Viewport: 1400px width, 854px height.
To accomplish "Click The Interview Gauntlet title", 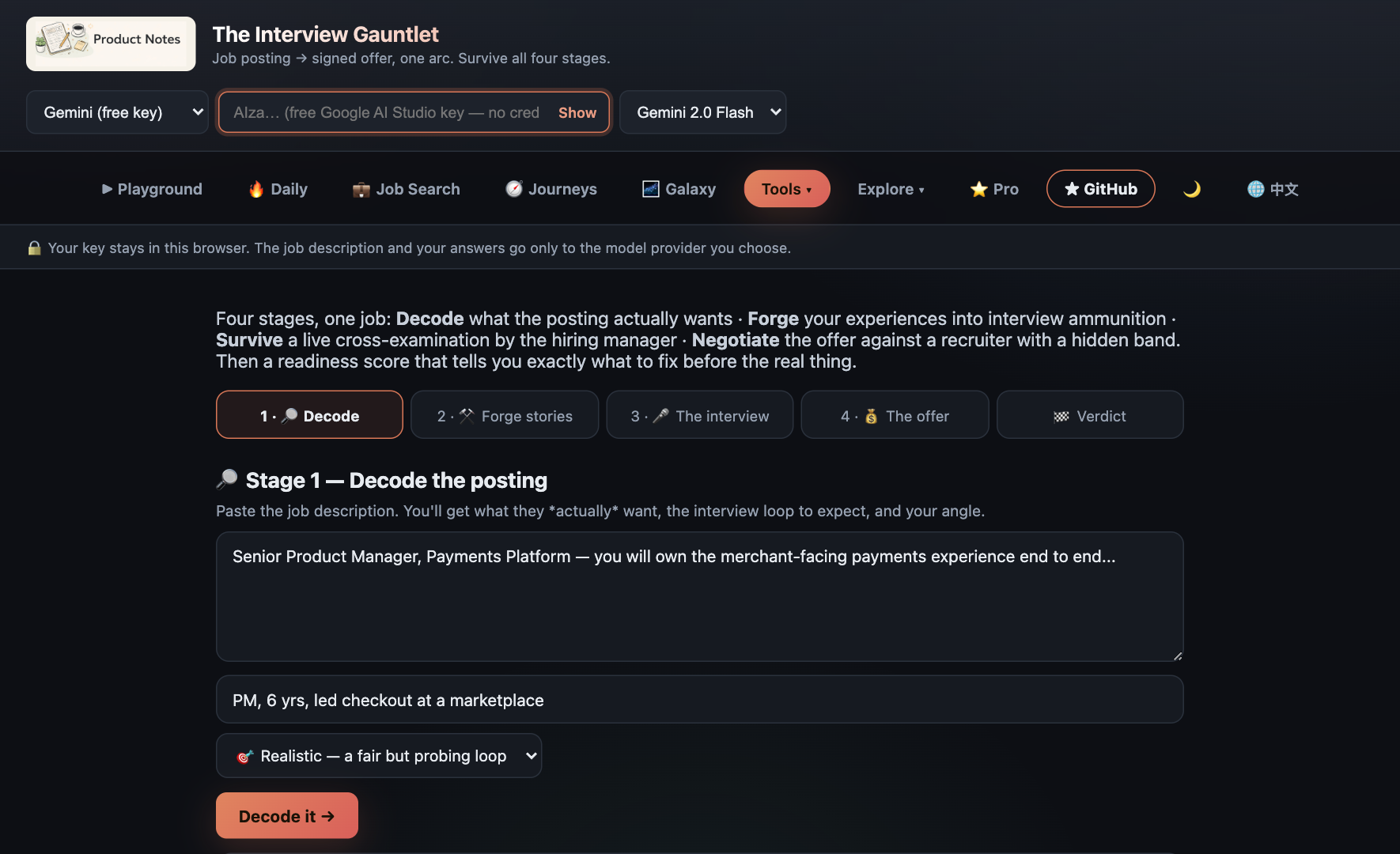I will point(325,34).
